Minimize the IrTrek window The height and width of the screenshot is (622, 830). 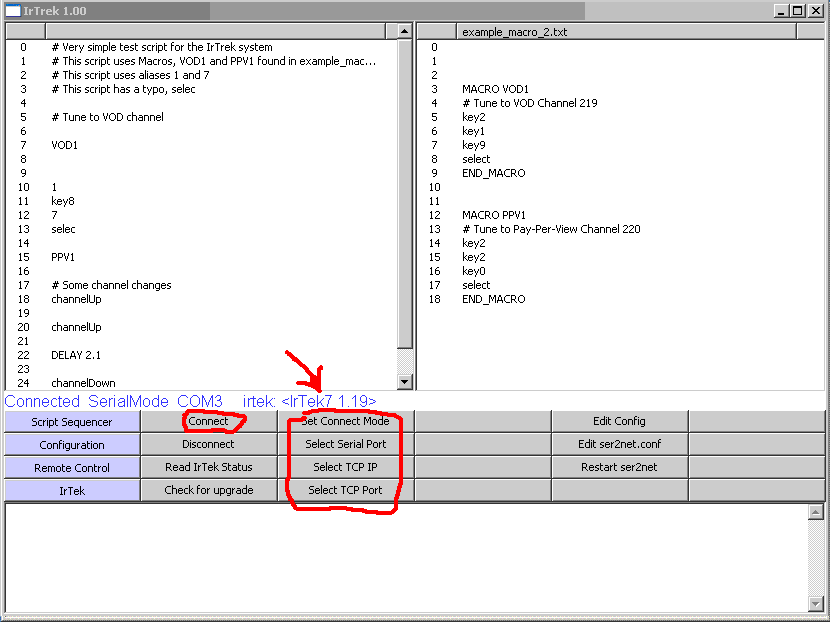click(780, 11)
